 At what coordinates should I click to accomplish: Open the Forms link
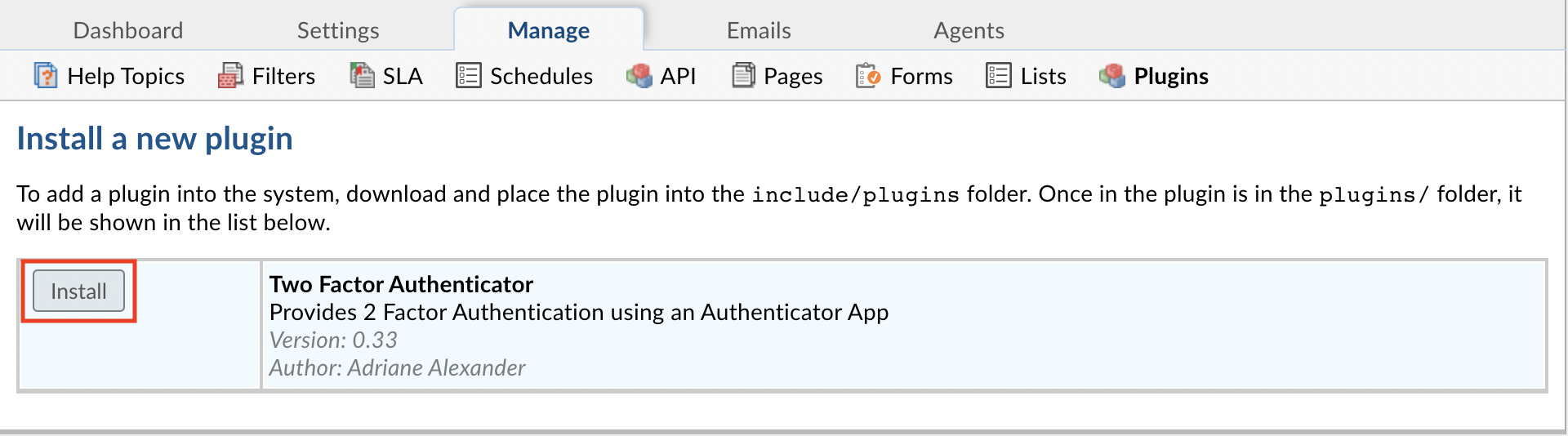[921, 76]
